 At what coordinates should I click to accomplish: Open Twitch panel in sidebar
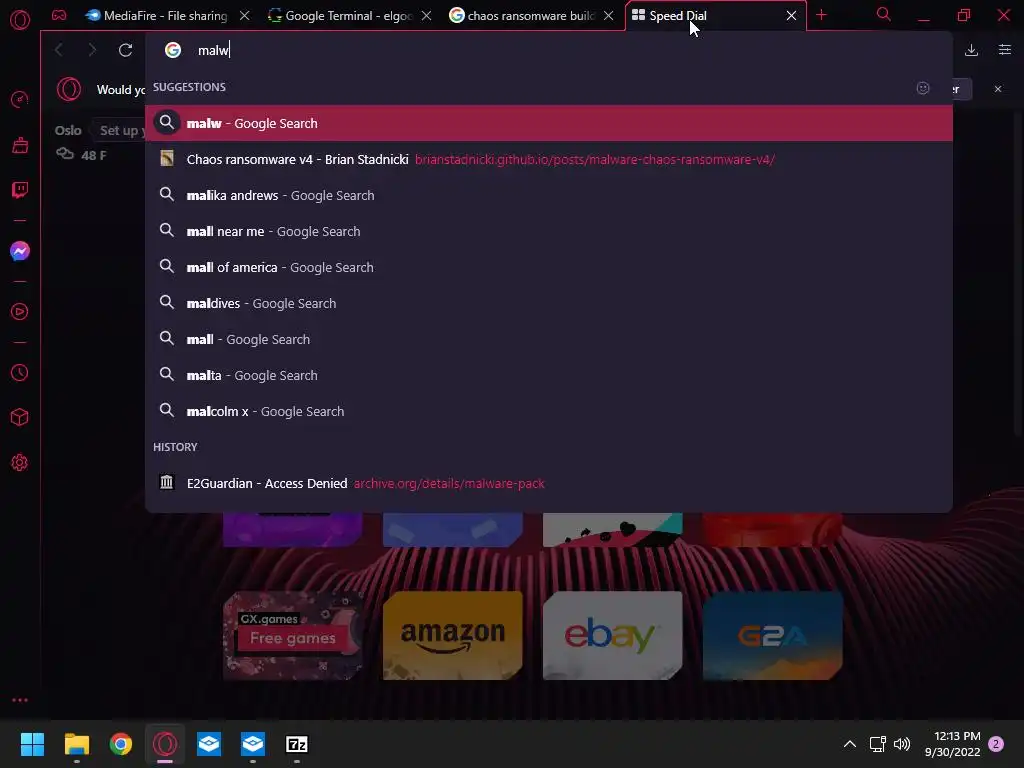(x=20, y=190)
